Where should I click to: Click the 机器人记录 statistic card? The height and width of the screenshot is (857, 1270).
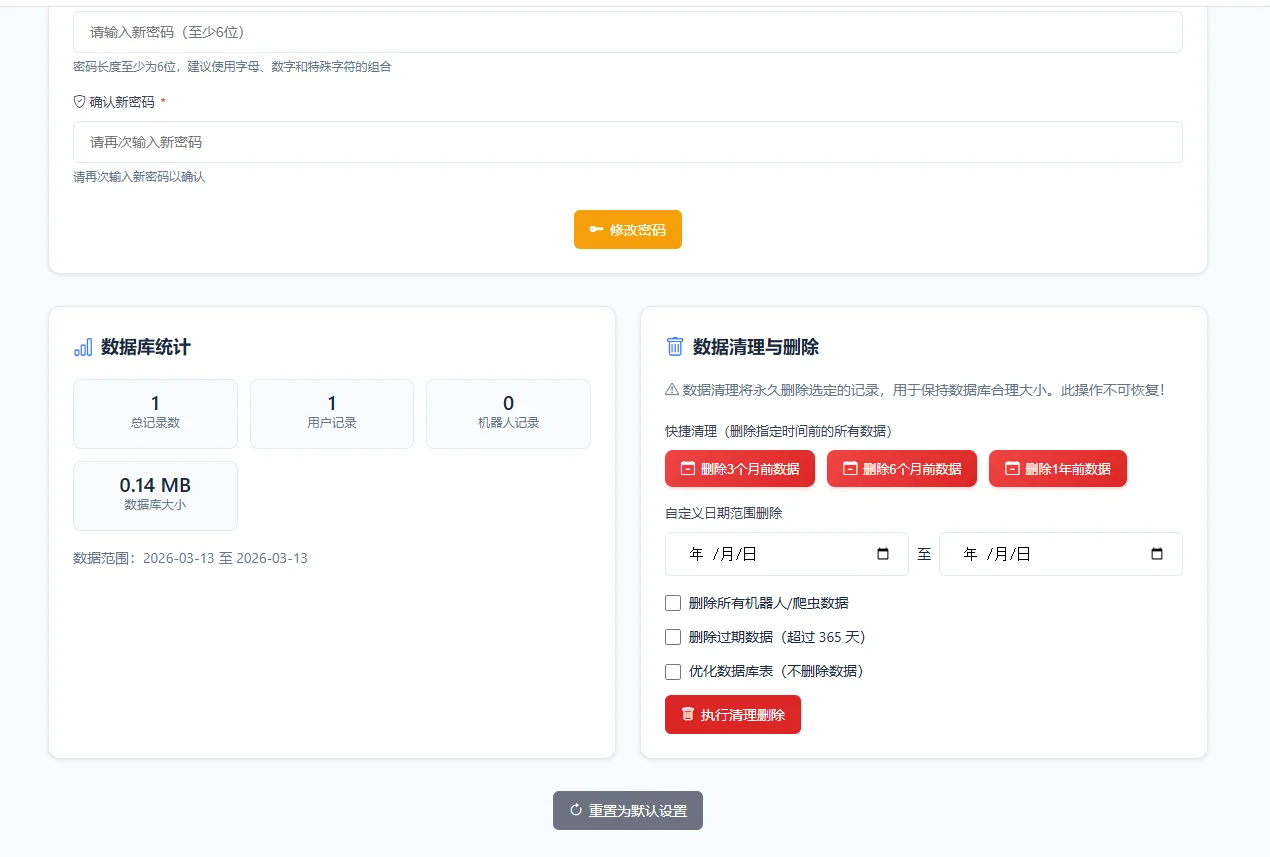point(508,413)
